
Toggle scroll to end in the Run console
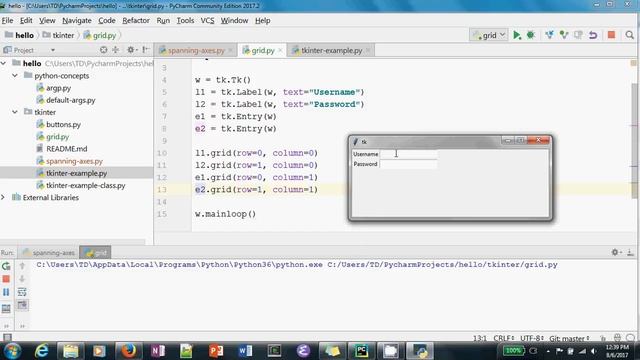tap(22, 305)
